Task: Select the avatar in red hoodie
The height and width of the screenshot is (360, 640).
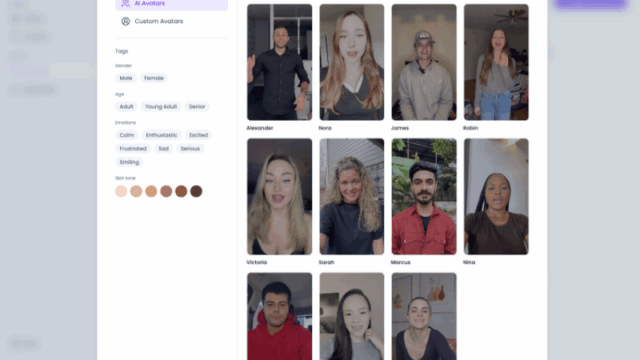Action: [280, 316]
